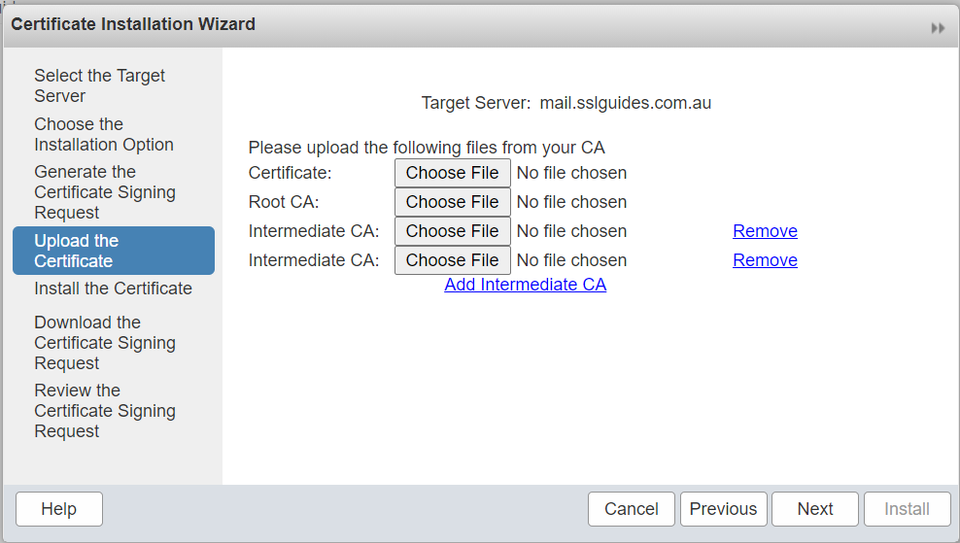Cancel the certificate installation wizard

(x=631, y=509)
